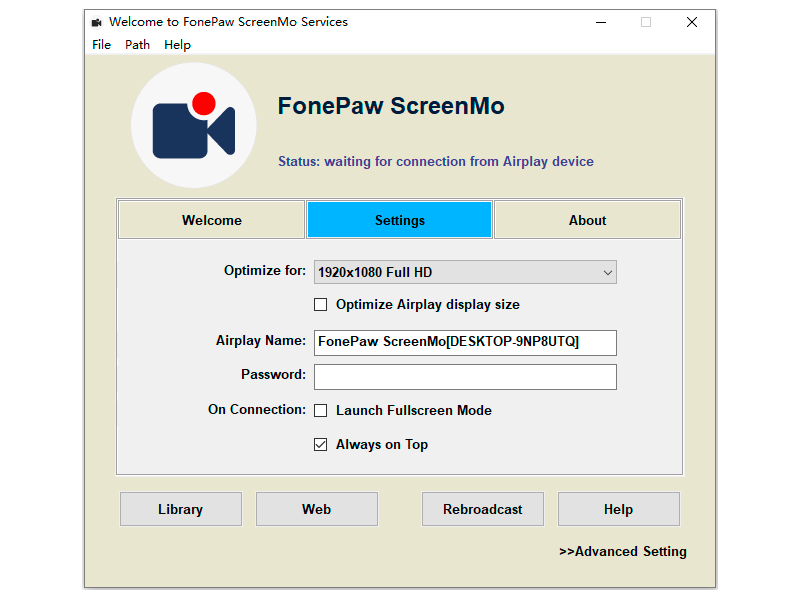Expand the Optimize for resolution dropdown
Image resolution: width=800 pixels, height=600 pixels.
point(465,272)
